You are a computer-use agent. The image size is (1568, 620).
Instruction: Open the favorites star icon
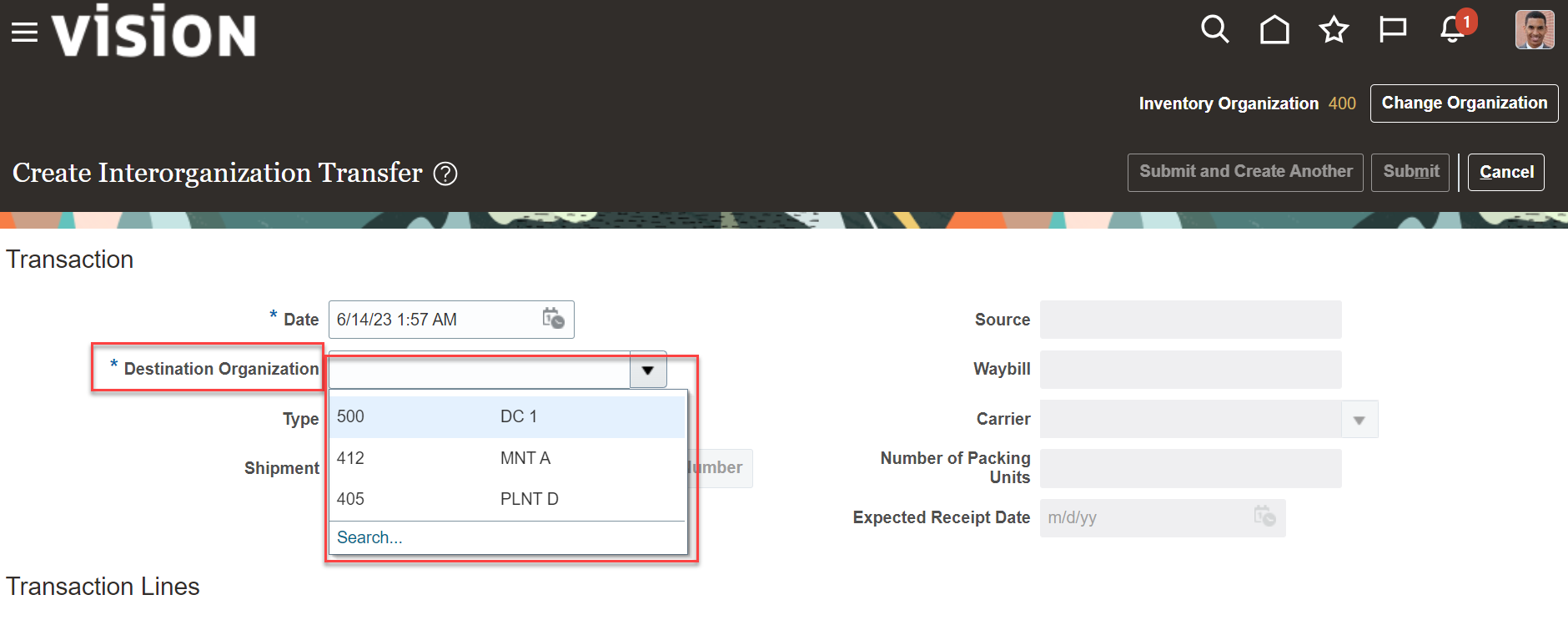tap(1333, 29)
